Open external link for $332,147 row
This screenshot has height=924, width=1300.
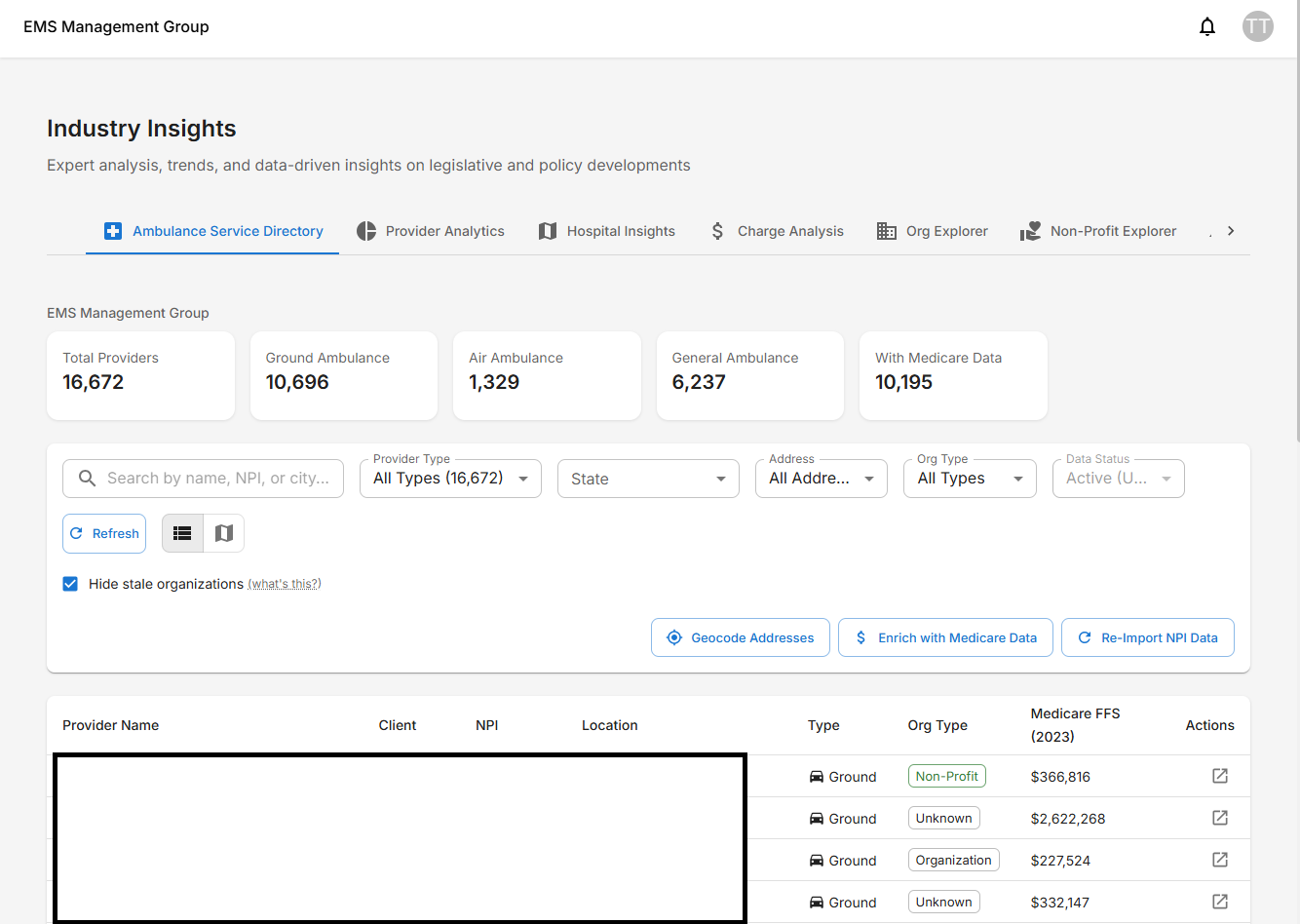coord(1220,902)
